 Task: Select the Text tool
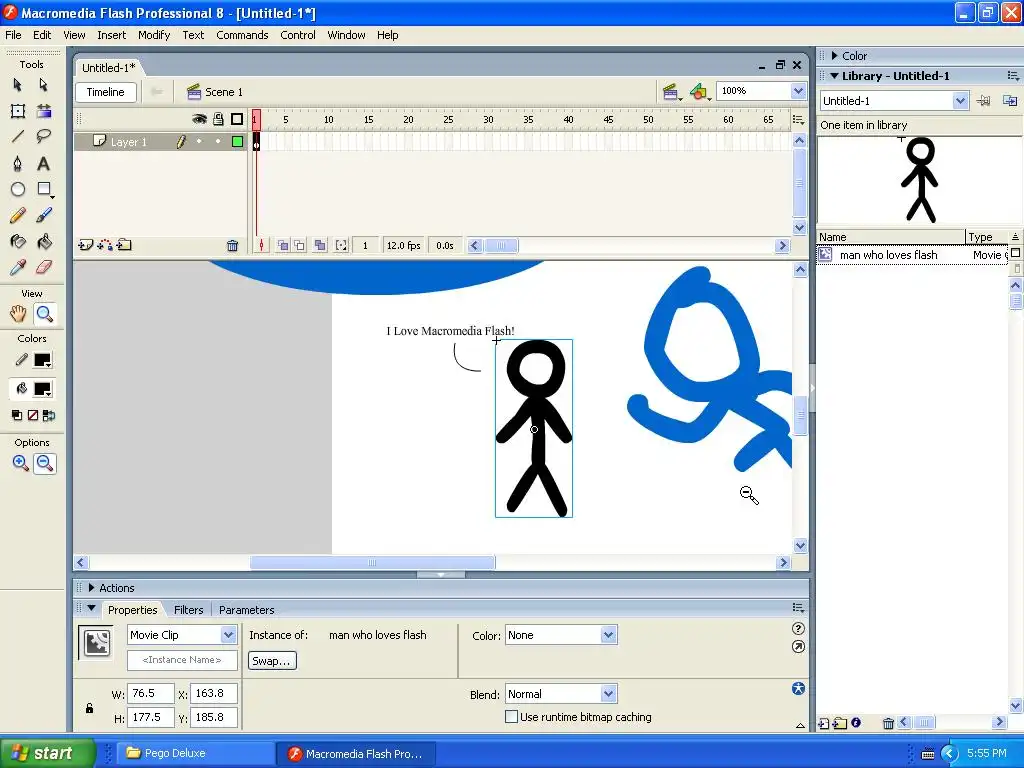[44, 163]
